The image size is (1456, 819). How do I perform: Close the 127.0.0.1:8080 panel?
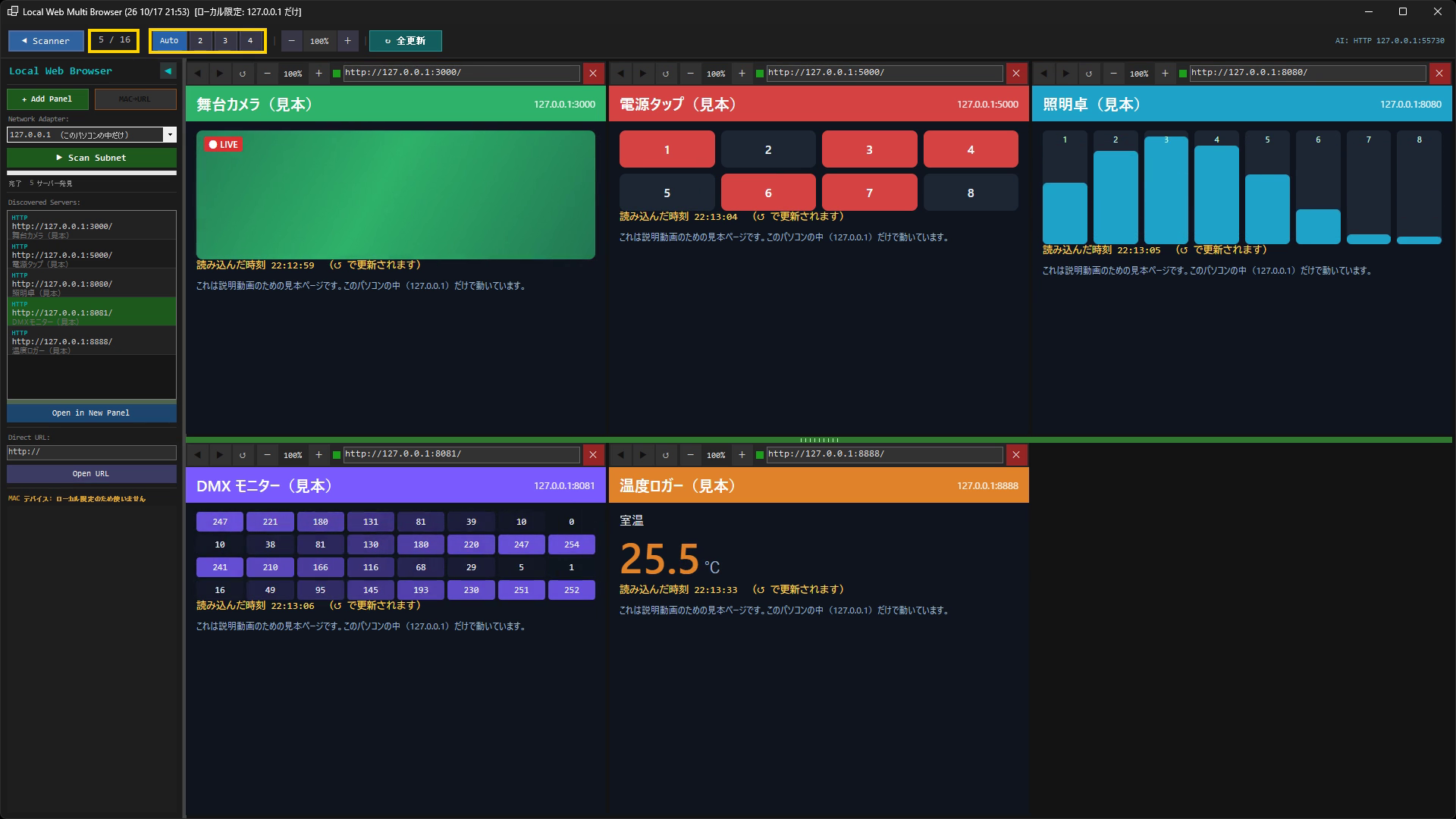click(x=1439, y=74)
